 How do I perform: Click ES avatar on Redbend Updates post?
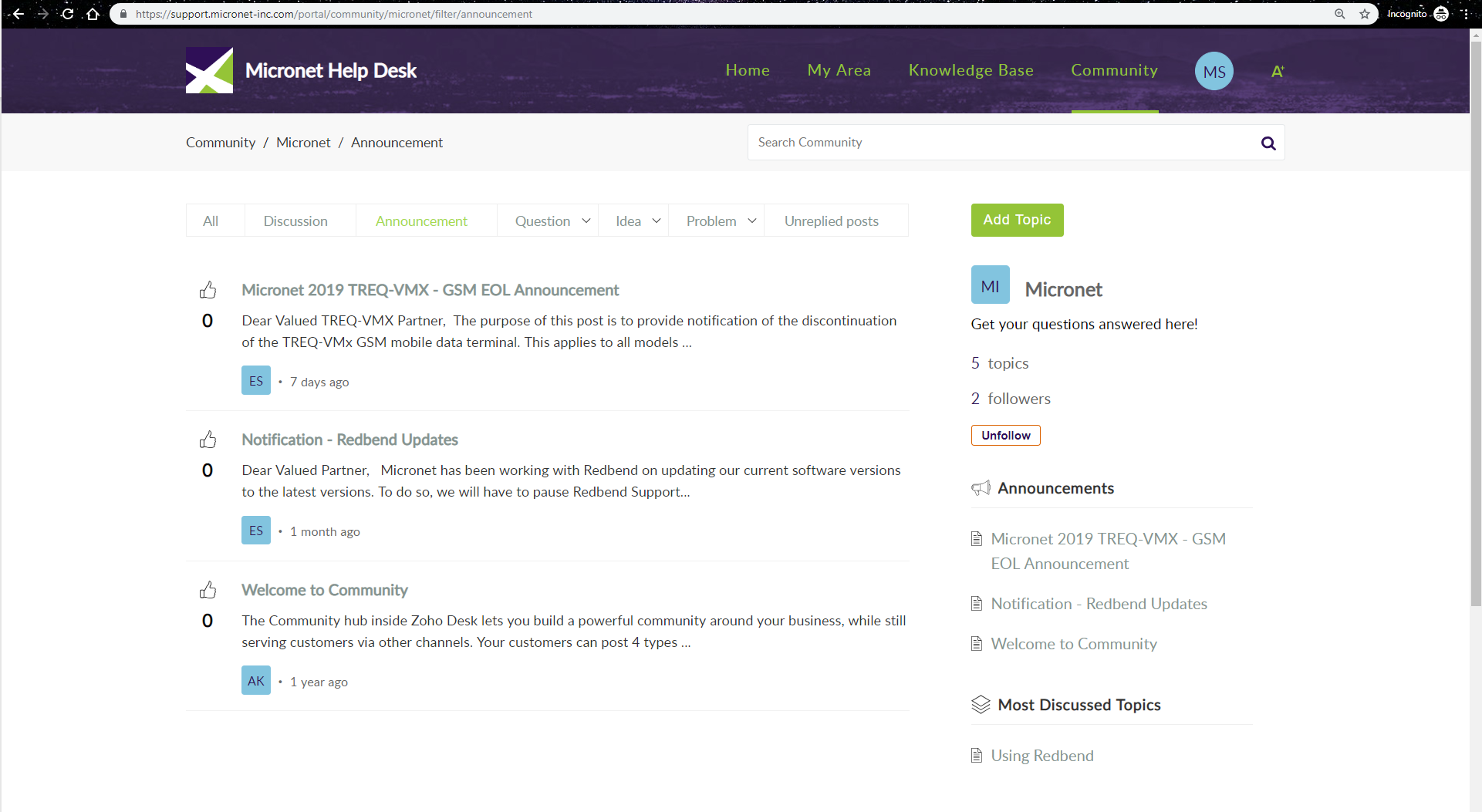coord(256,531)
